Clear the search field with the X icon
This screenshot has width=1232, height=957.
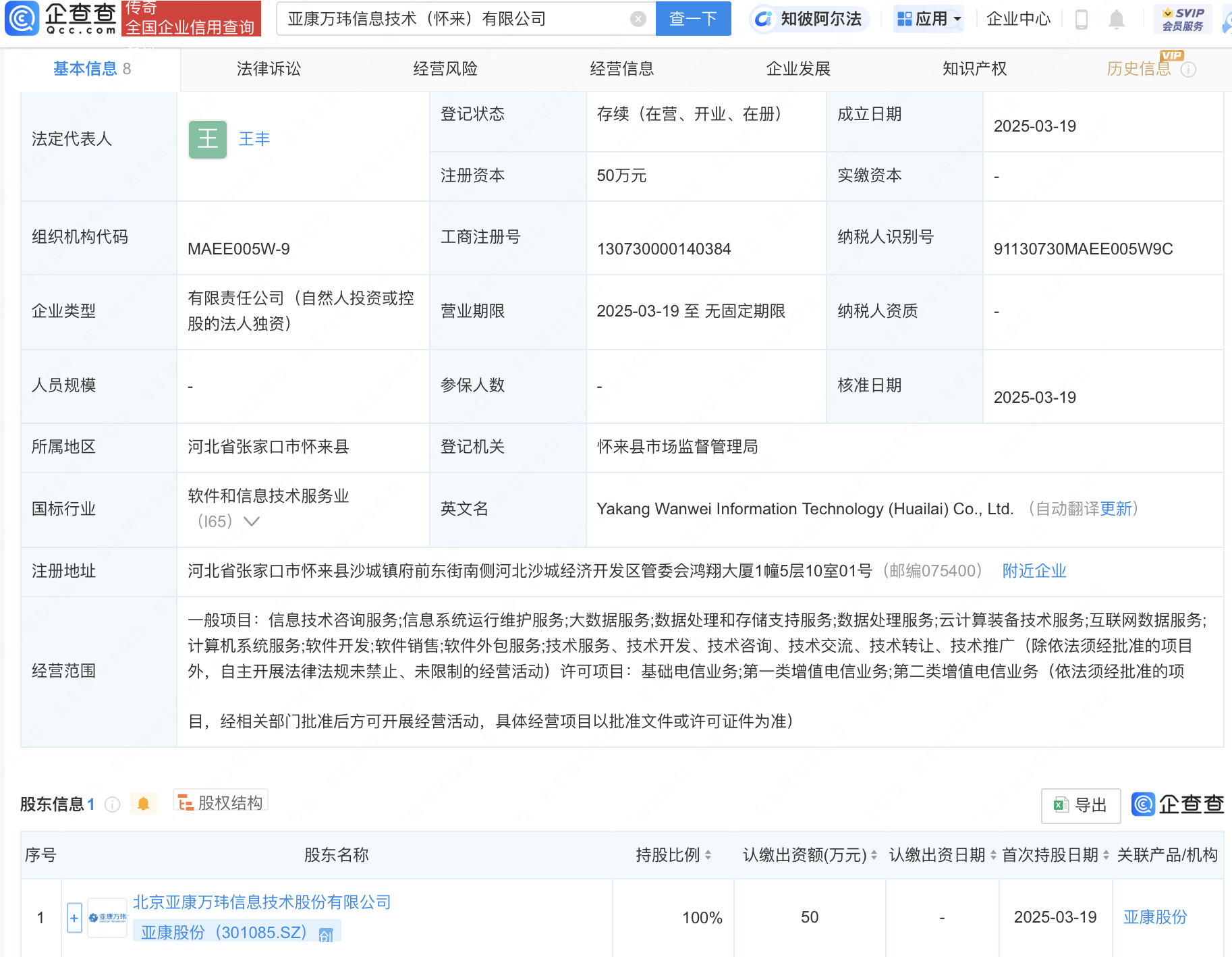638,19
